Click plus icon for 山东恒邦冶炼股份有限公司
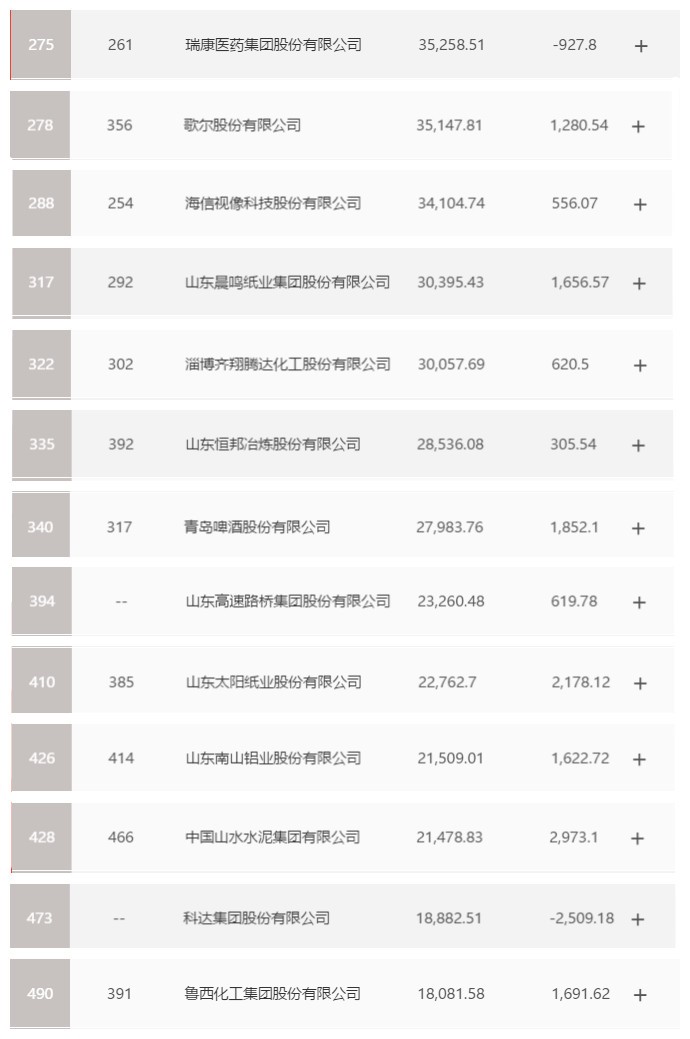 tap(639, 445)
